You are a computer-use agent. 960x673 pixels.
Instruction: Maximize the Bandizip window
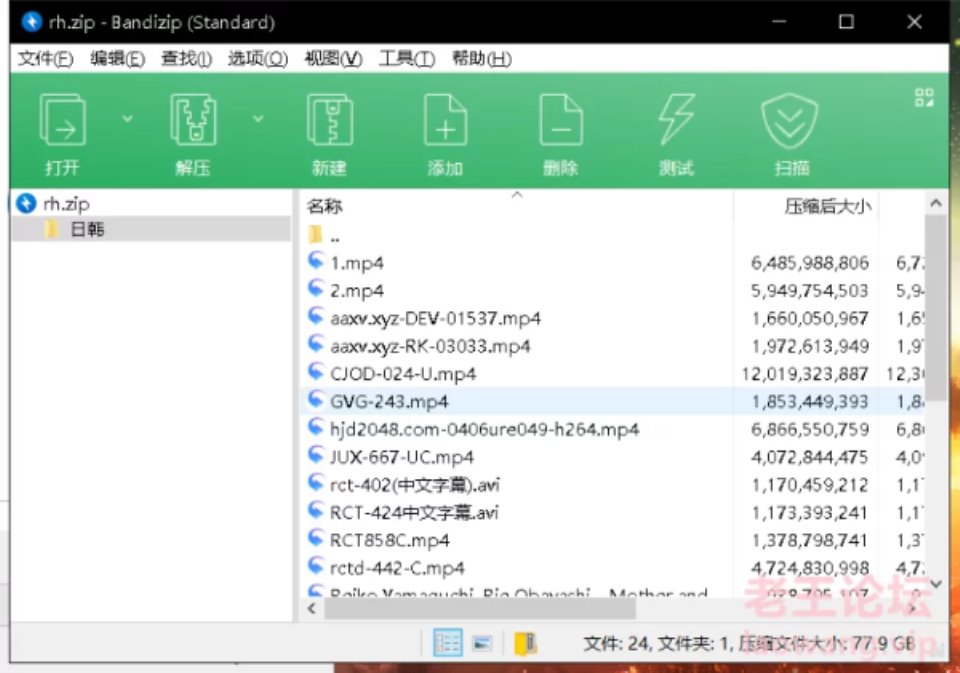846,22
